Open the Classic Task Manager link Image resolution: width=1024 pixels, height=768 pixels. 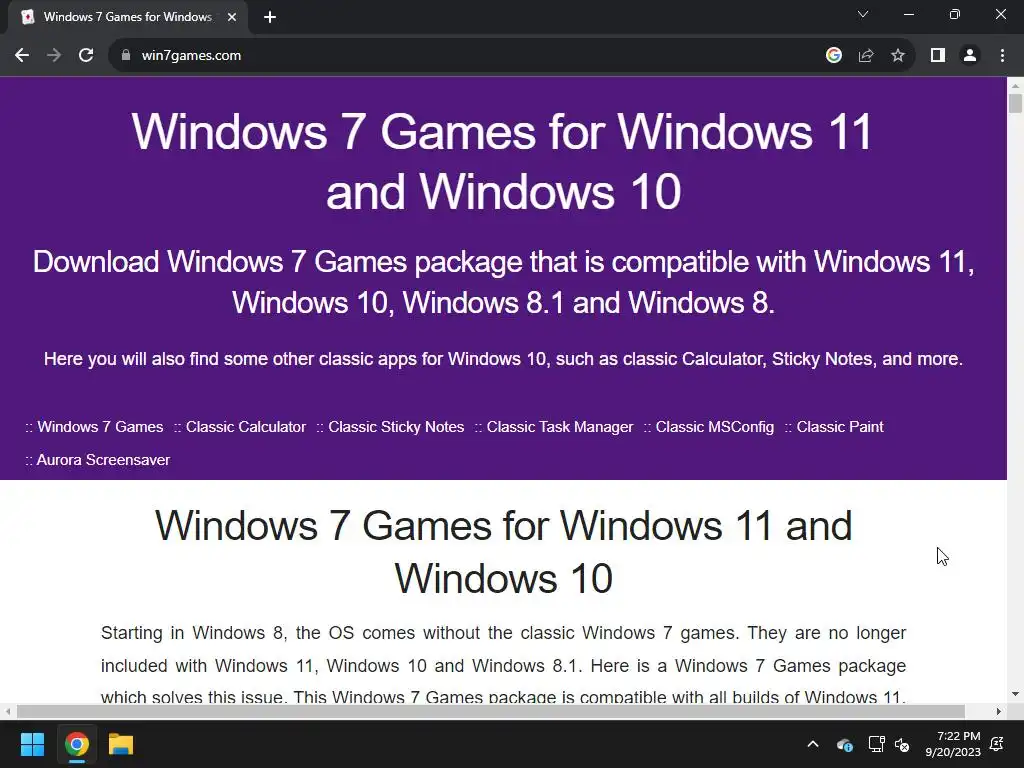[x=560, y=427]
